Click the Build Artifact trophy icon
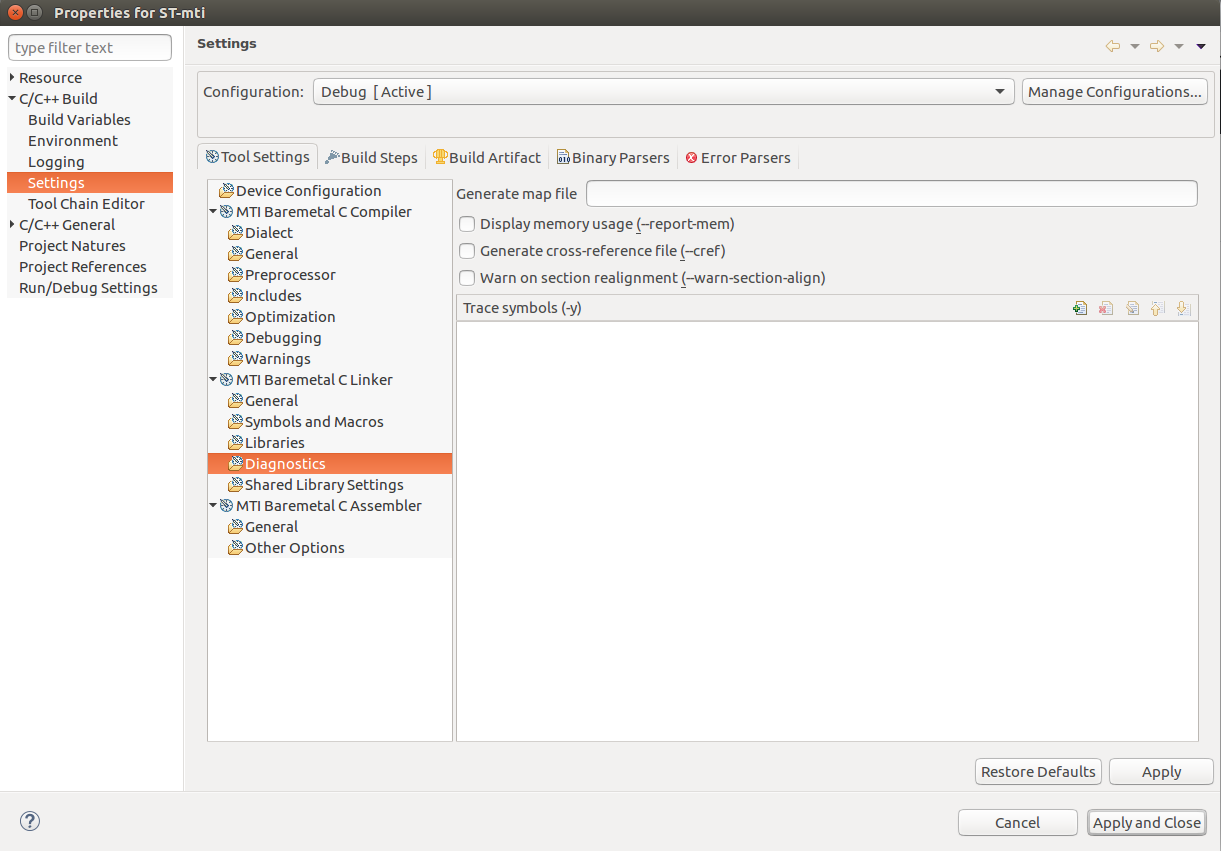This screenshot has height=851, width=1221. [x=440, y=158]
